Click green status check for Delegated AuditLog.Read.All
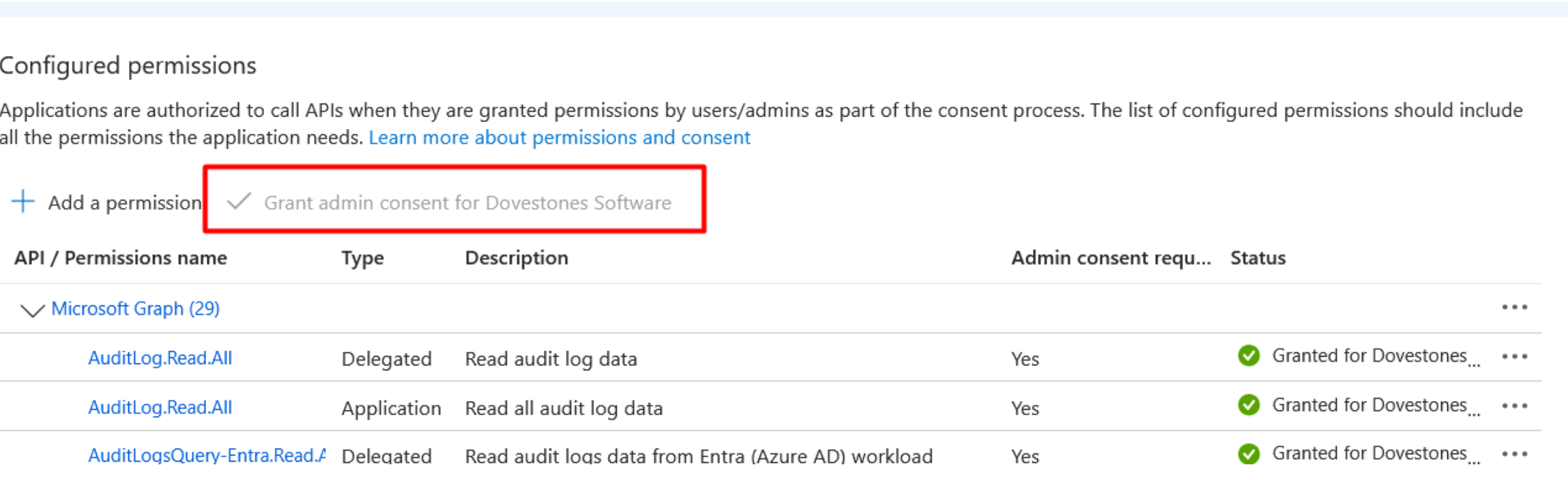The width and height of the screenshot is (1568, 480). pos(1249,356)
